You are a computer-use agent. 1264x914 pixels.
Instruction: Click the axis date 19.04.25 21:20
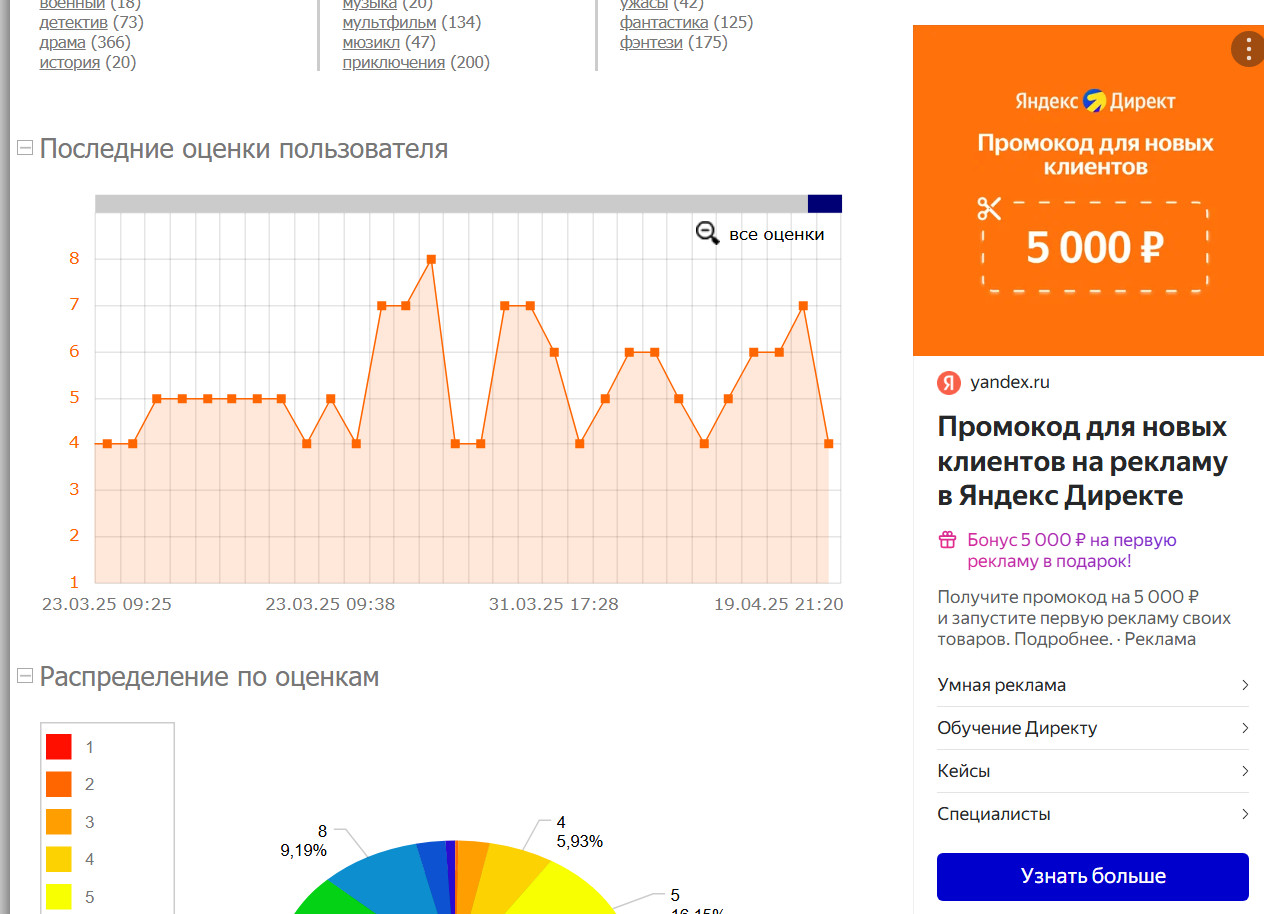tap(778, 604)
